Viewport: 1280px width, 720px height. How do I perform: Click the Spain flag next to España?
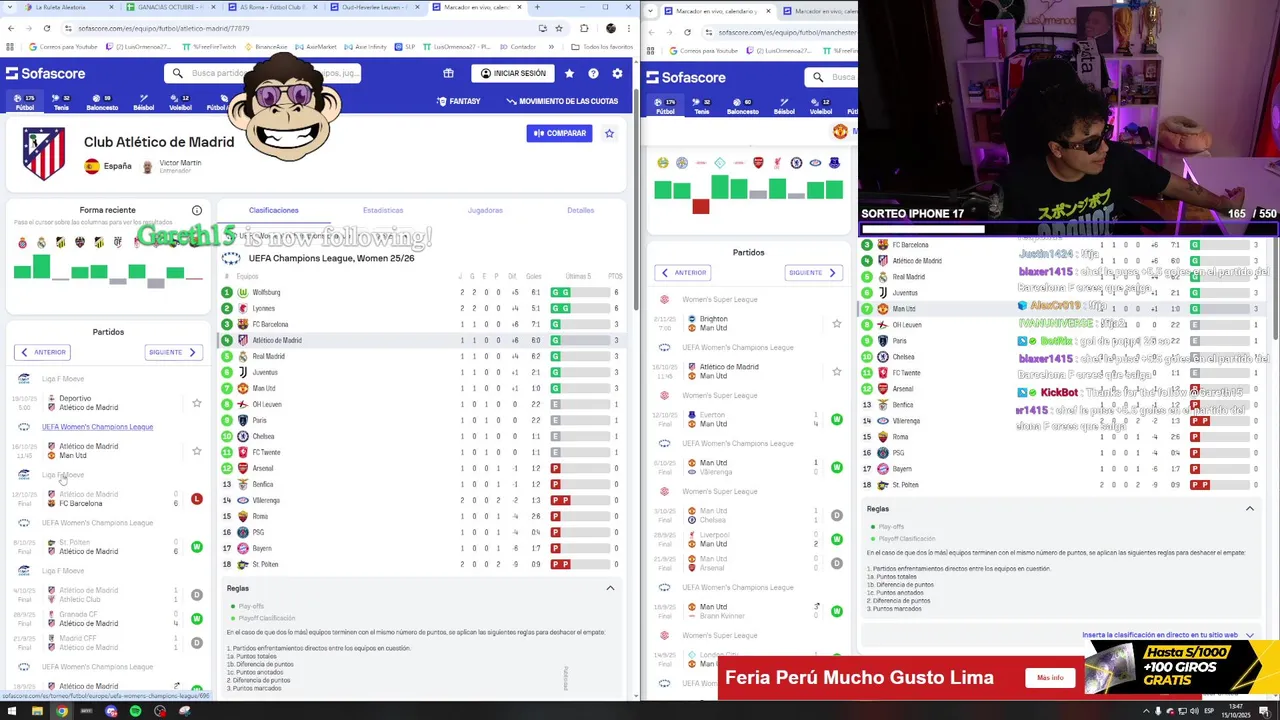pos(92,166)
